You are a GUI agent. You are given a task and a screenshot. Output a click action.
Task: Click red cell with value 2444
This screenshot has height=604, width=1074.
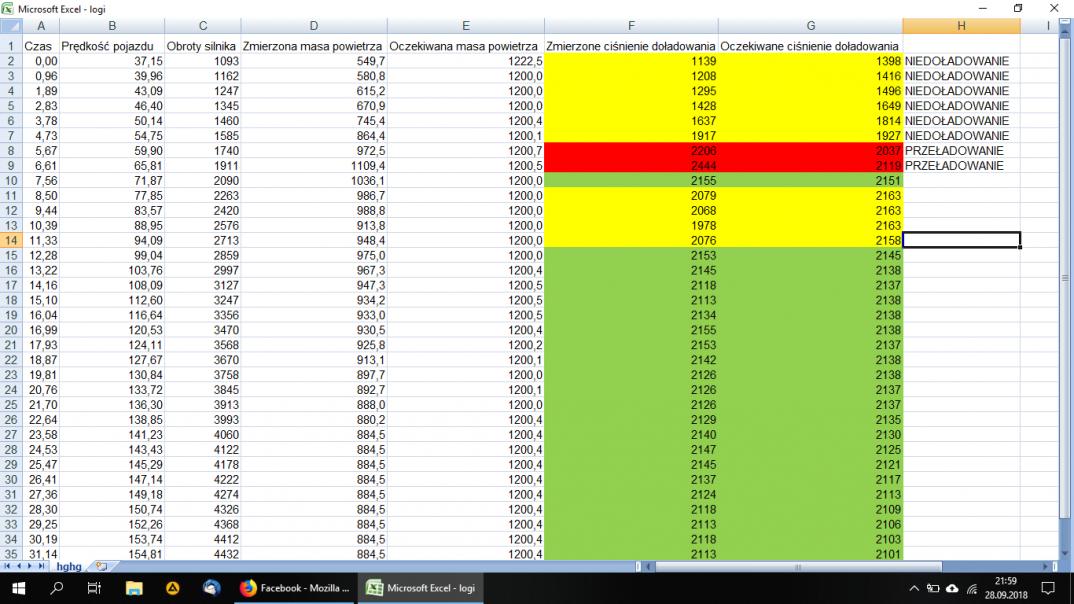(632, 166)
